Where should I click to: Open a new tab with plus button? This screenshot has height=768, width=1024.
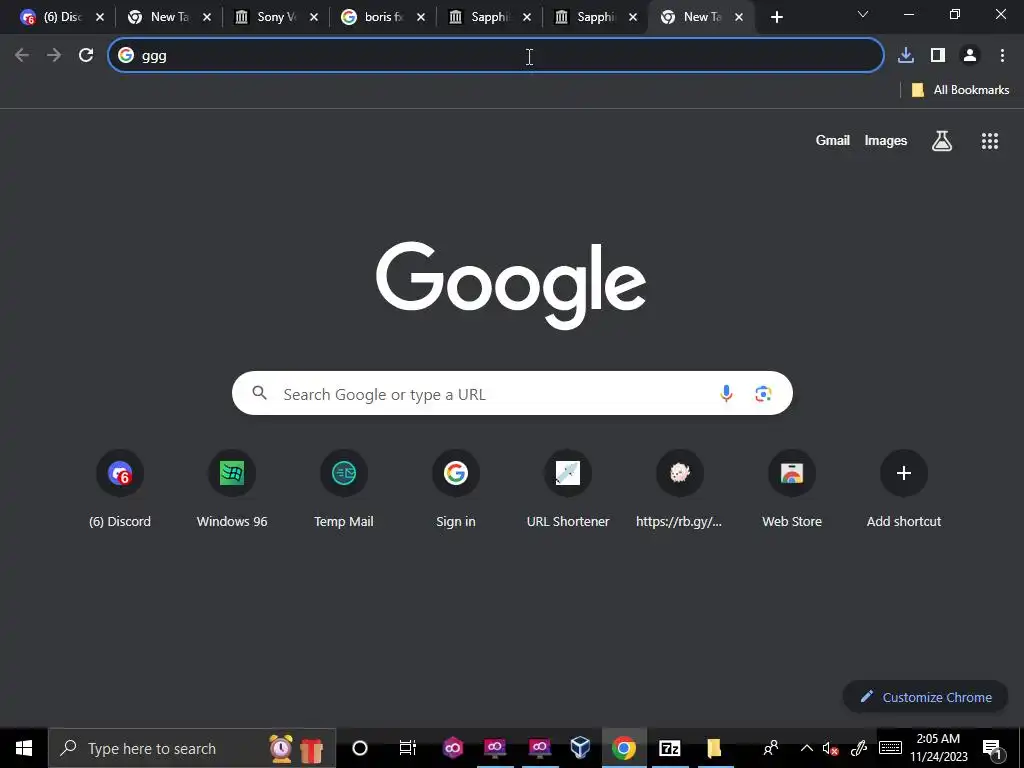point(776,17)
